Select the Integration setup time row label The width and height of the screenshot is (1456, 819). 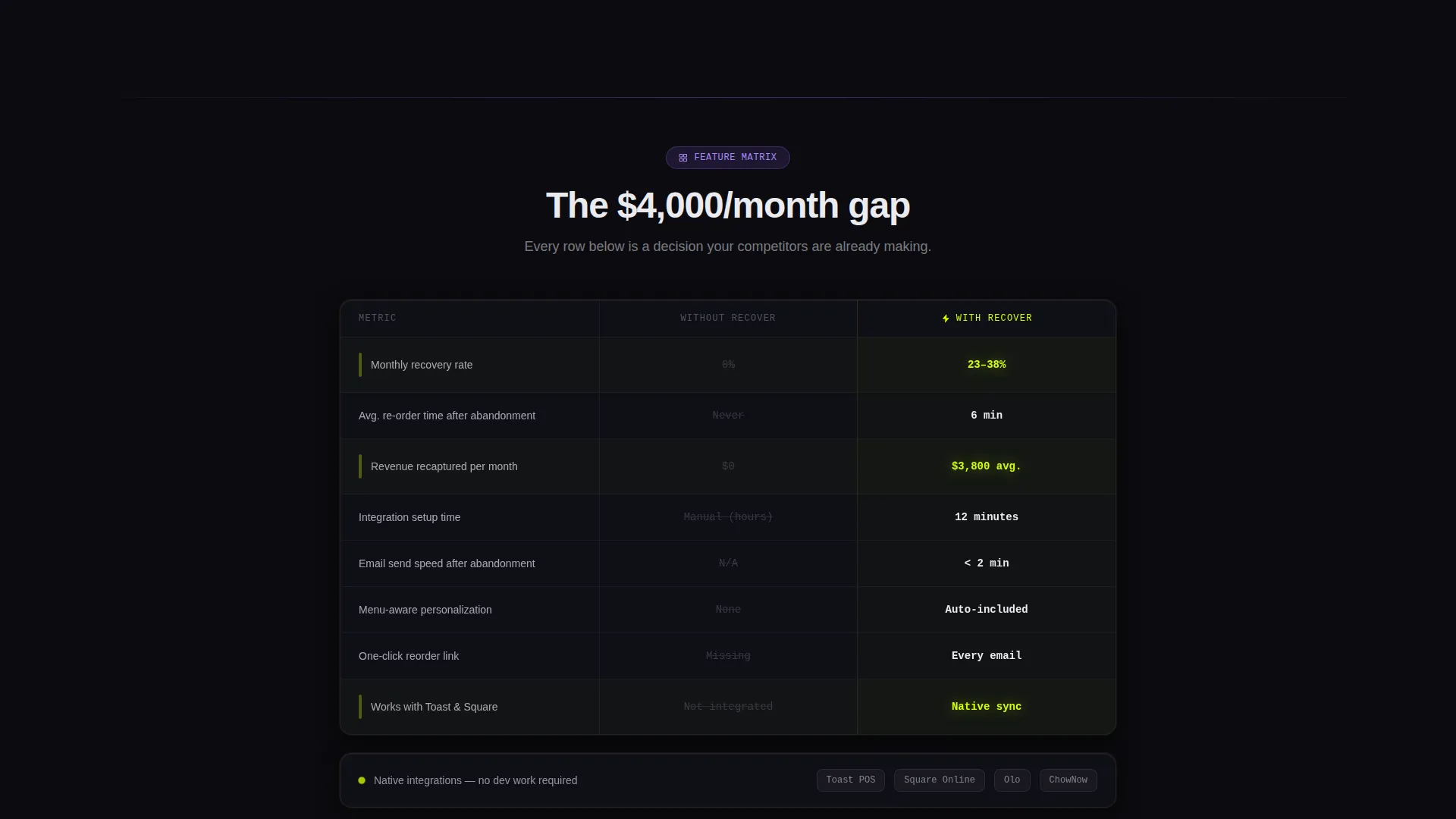[409, 517]
